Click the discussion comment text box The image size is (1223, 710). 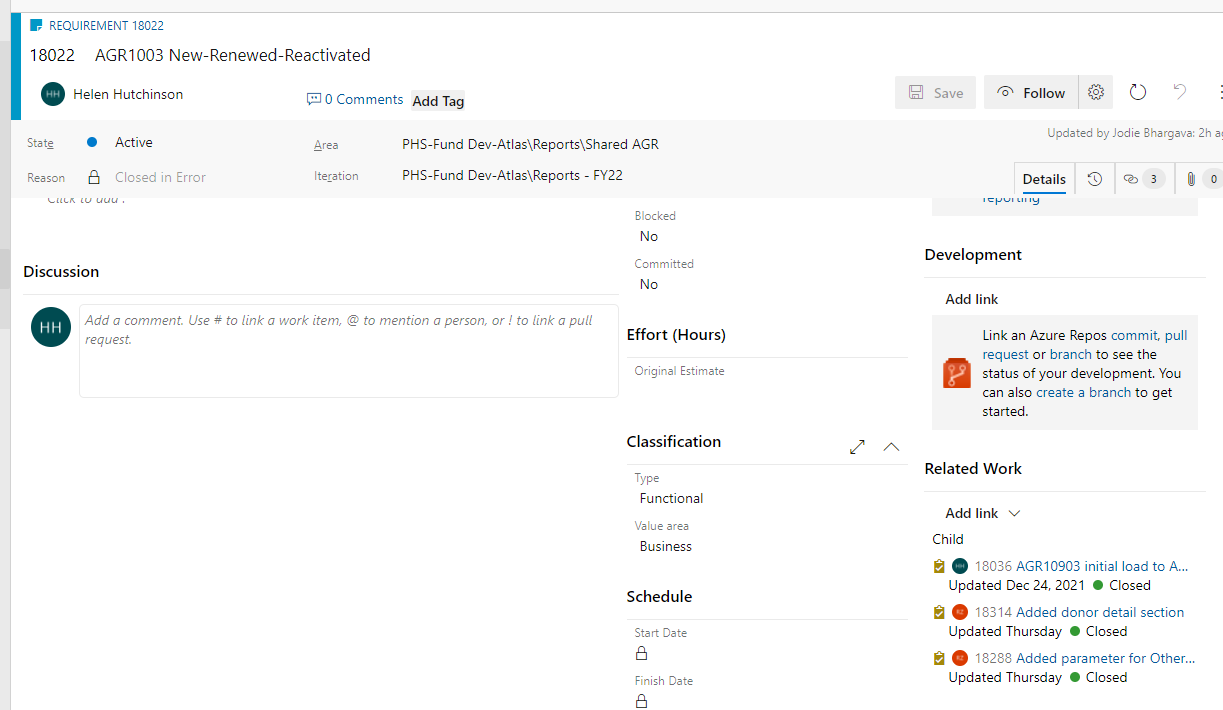pyautogui.click(x=348, y=350)
